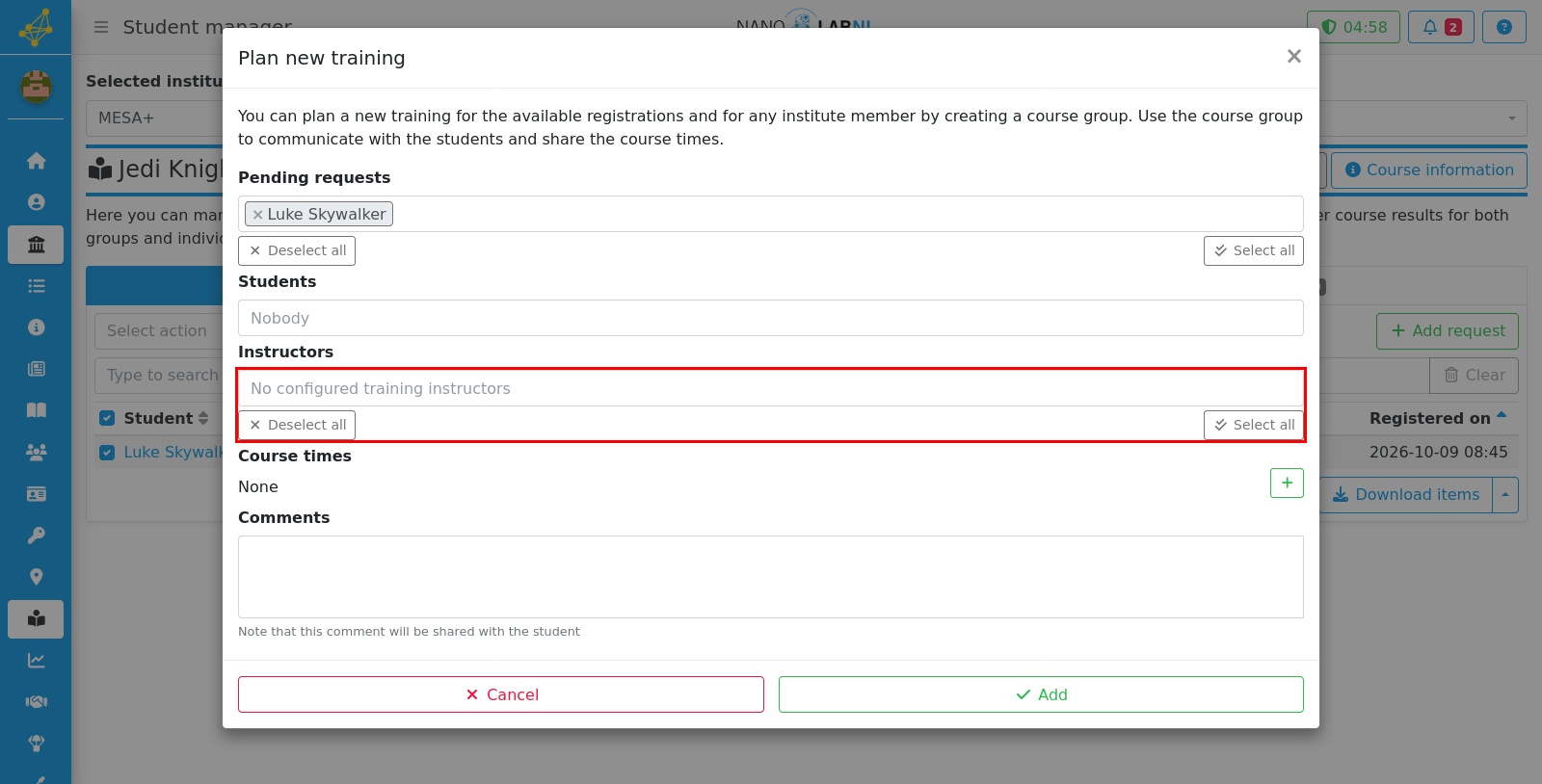The height and width of the screenshot is (784, 1542).
Task: Toggle the hamburger menu
Action: point(101,27)
